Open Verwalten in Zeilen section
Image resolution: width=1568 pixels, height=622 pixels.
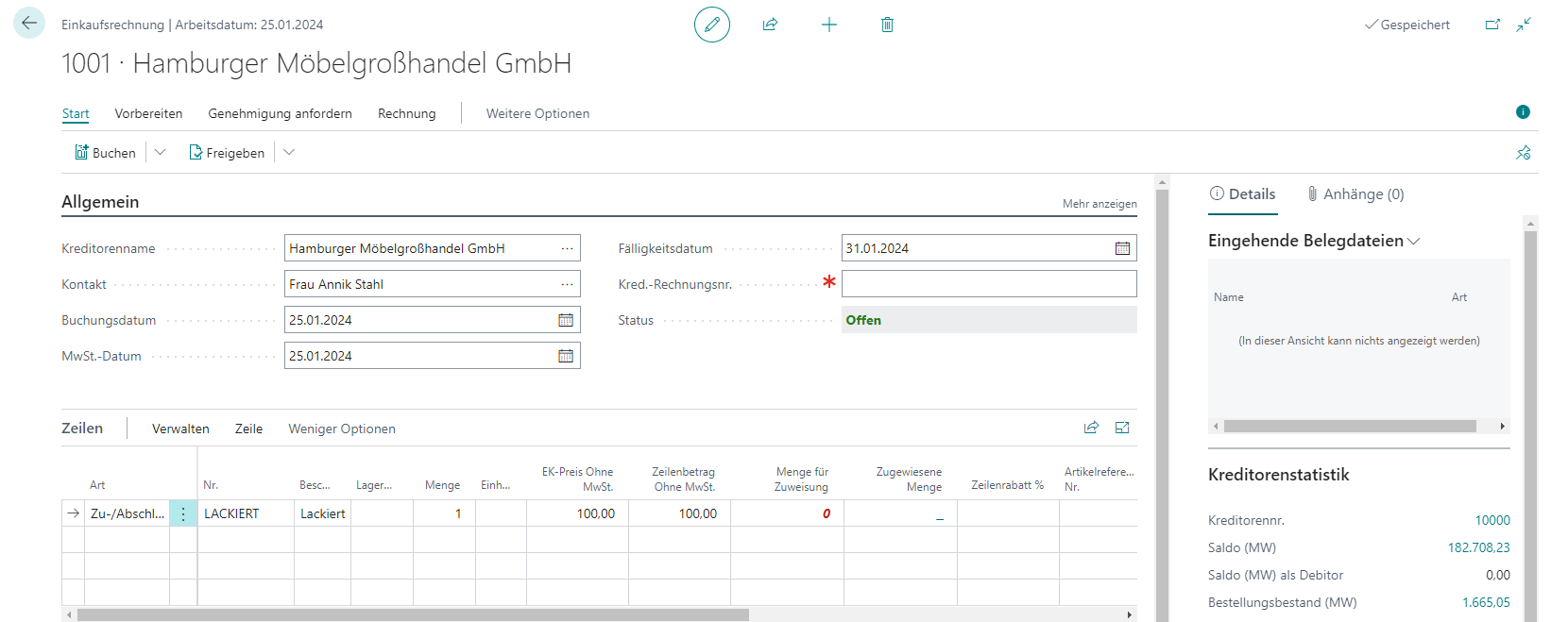180,429
